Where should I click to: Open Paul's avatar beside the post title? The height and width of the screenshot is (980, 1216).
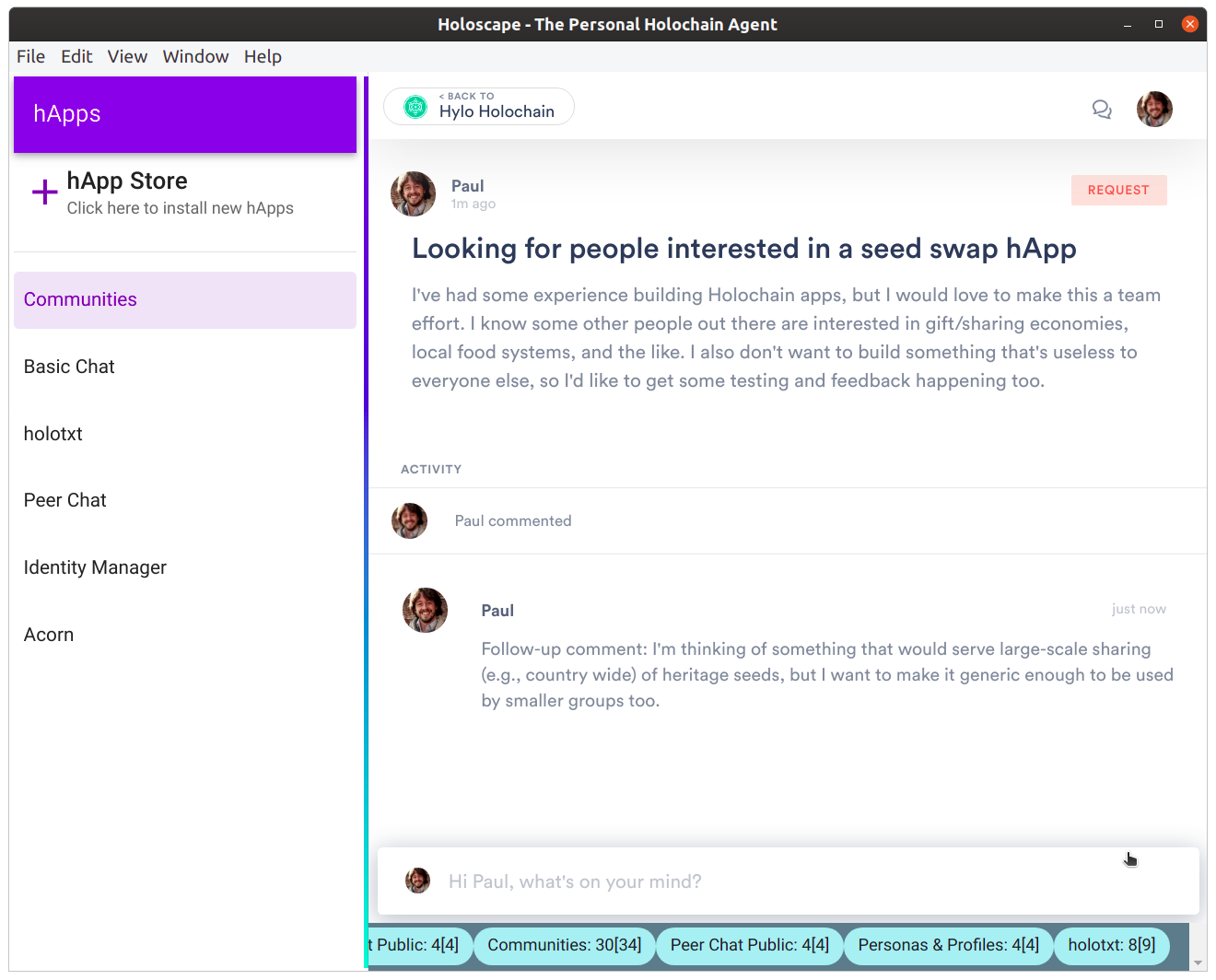pyautogui.click(x=414, y=193)
